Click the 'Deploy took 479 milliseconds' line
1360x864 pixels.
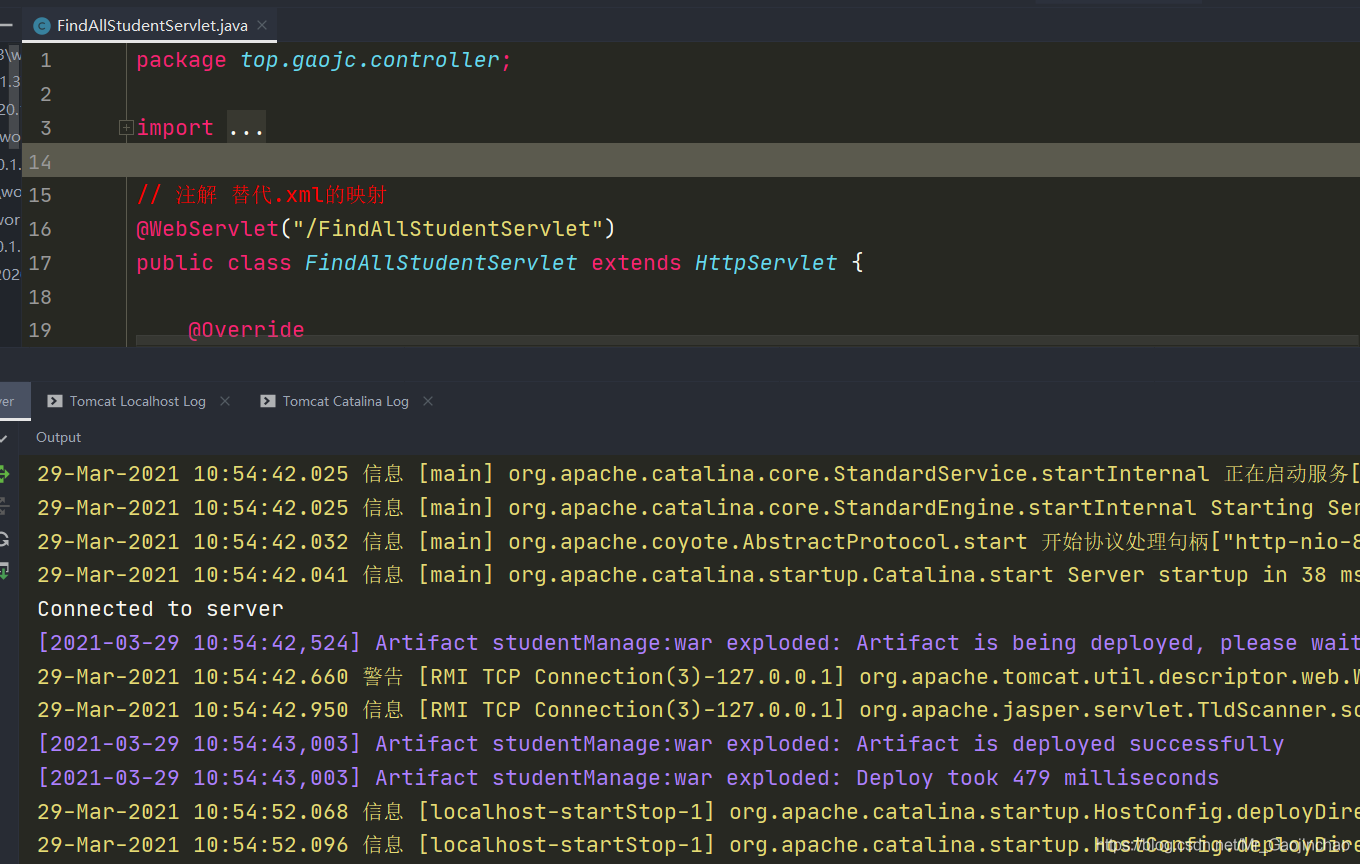[628, 778]
